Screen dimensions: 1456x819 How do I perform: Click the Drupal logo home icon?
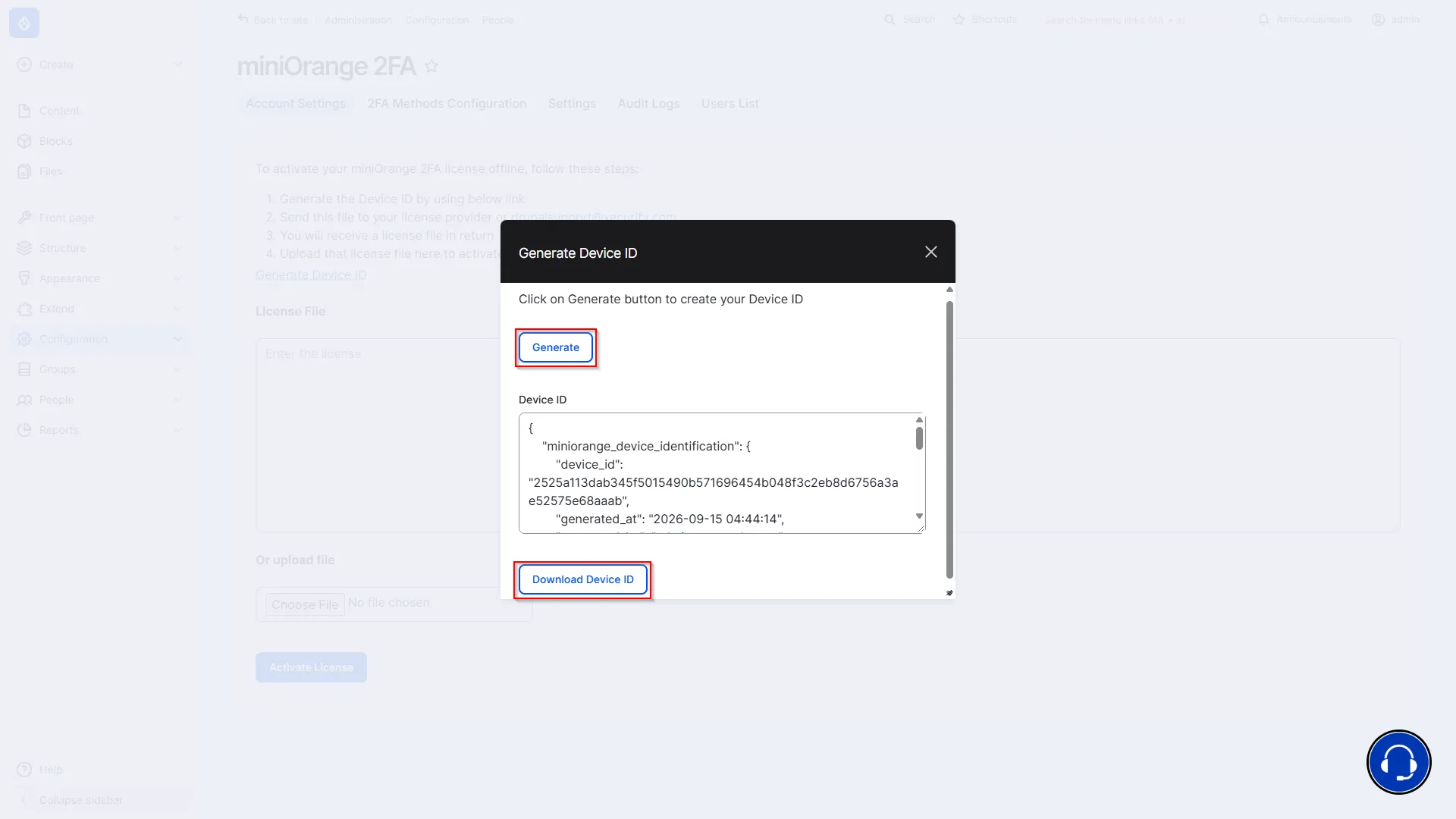tap(24, 23)
